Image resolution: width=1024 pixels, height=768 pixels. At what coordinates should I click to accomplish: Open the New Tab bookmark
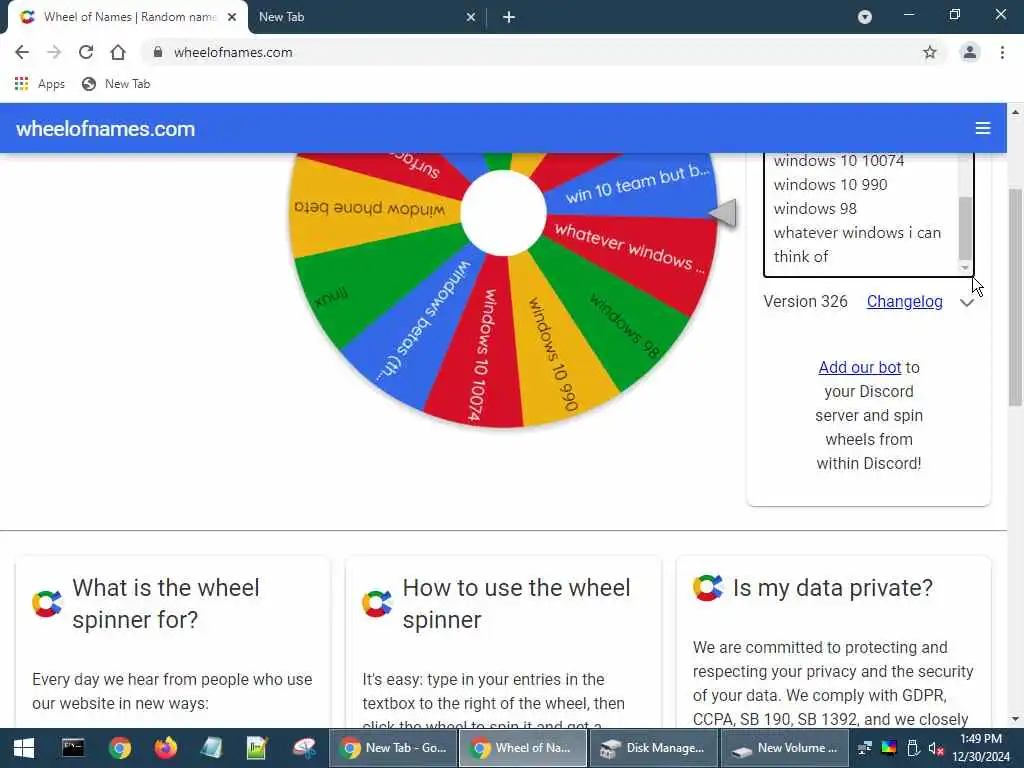coord(116,84)
